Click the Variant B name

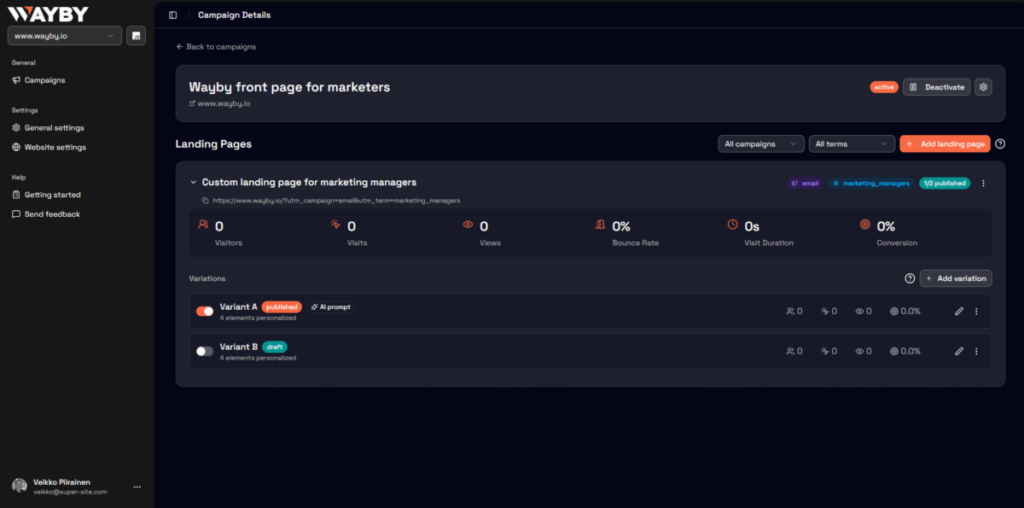(238, 347)
